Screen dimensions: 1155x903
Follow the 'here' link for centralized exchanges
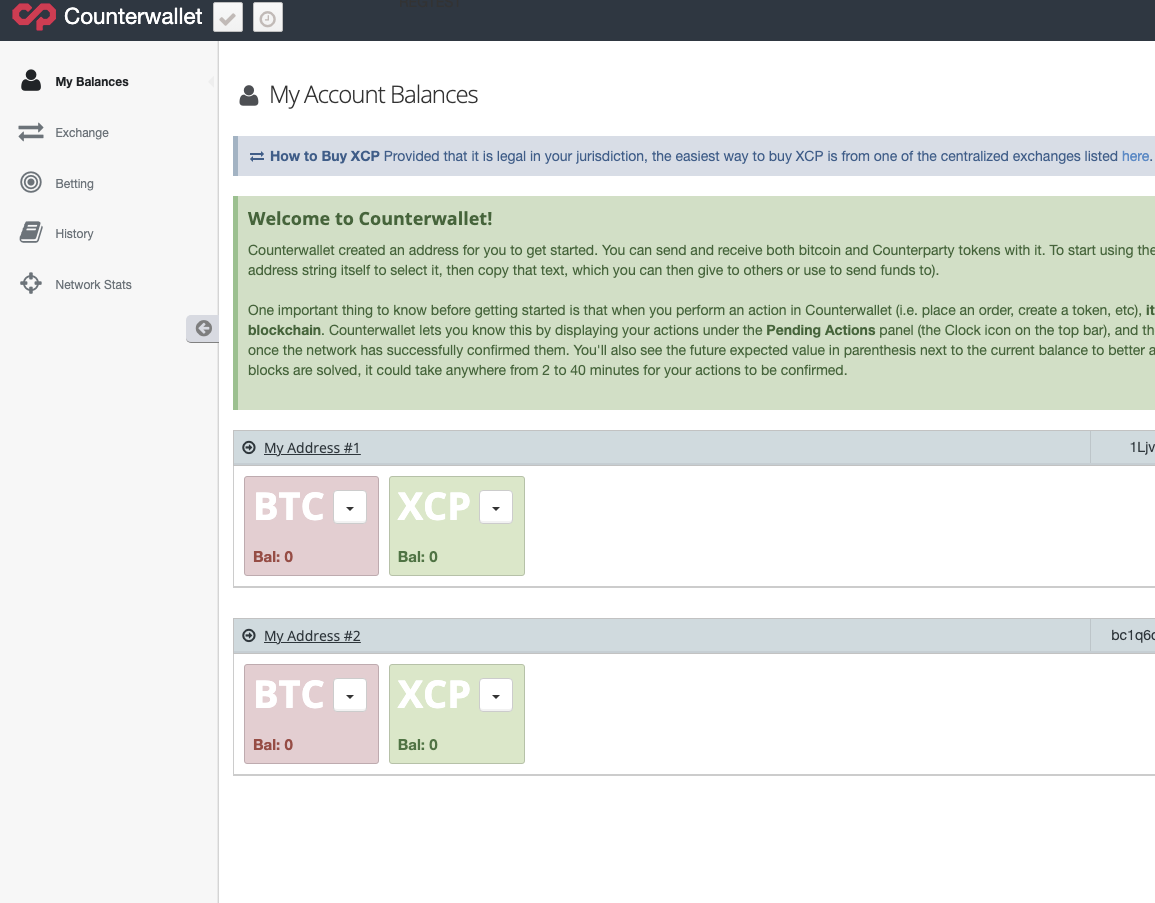pyautogui.click(x=1135, y=156)
